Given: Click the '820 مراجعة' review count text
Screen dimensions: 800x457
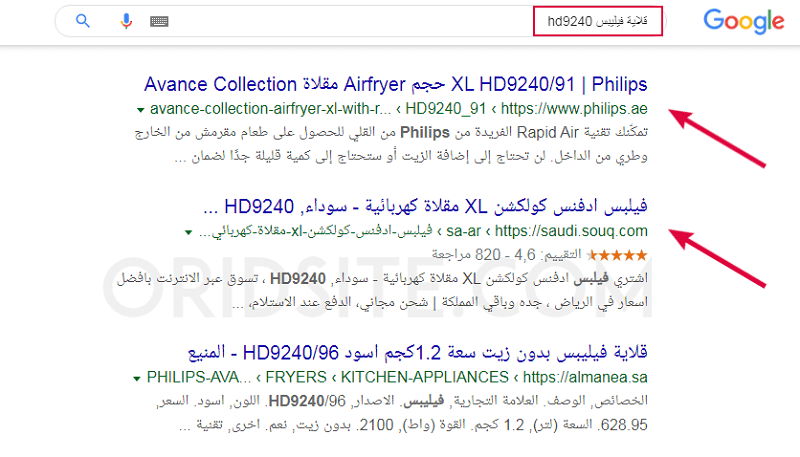Looking at the screenshot, I should click(x=466, y=255).
